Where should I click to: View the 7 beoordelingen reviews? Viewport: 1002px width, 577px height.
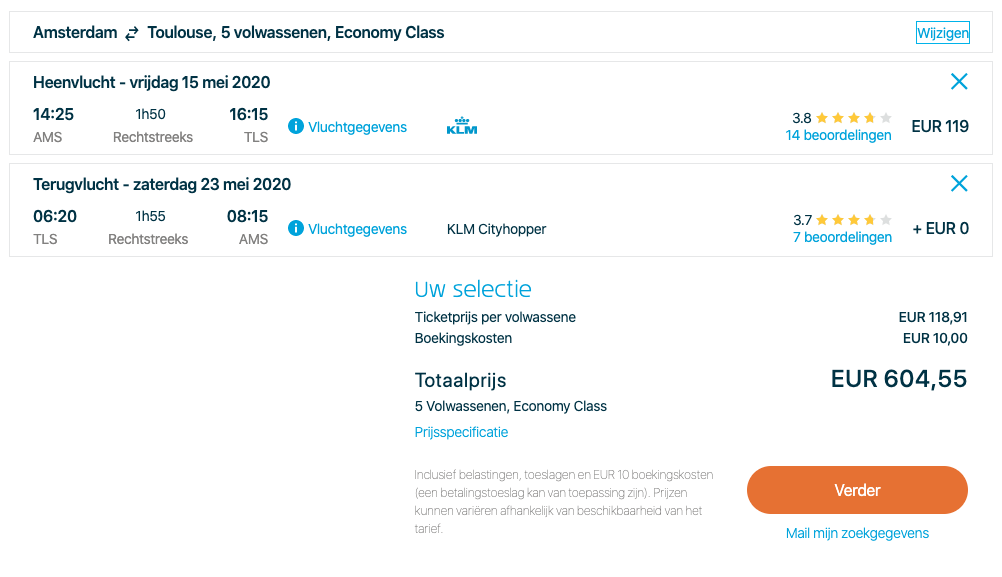(x=842, y=237)
